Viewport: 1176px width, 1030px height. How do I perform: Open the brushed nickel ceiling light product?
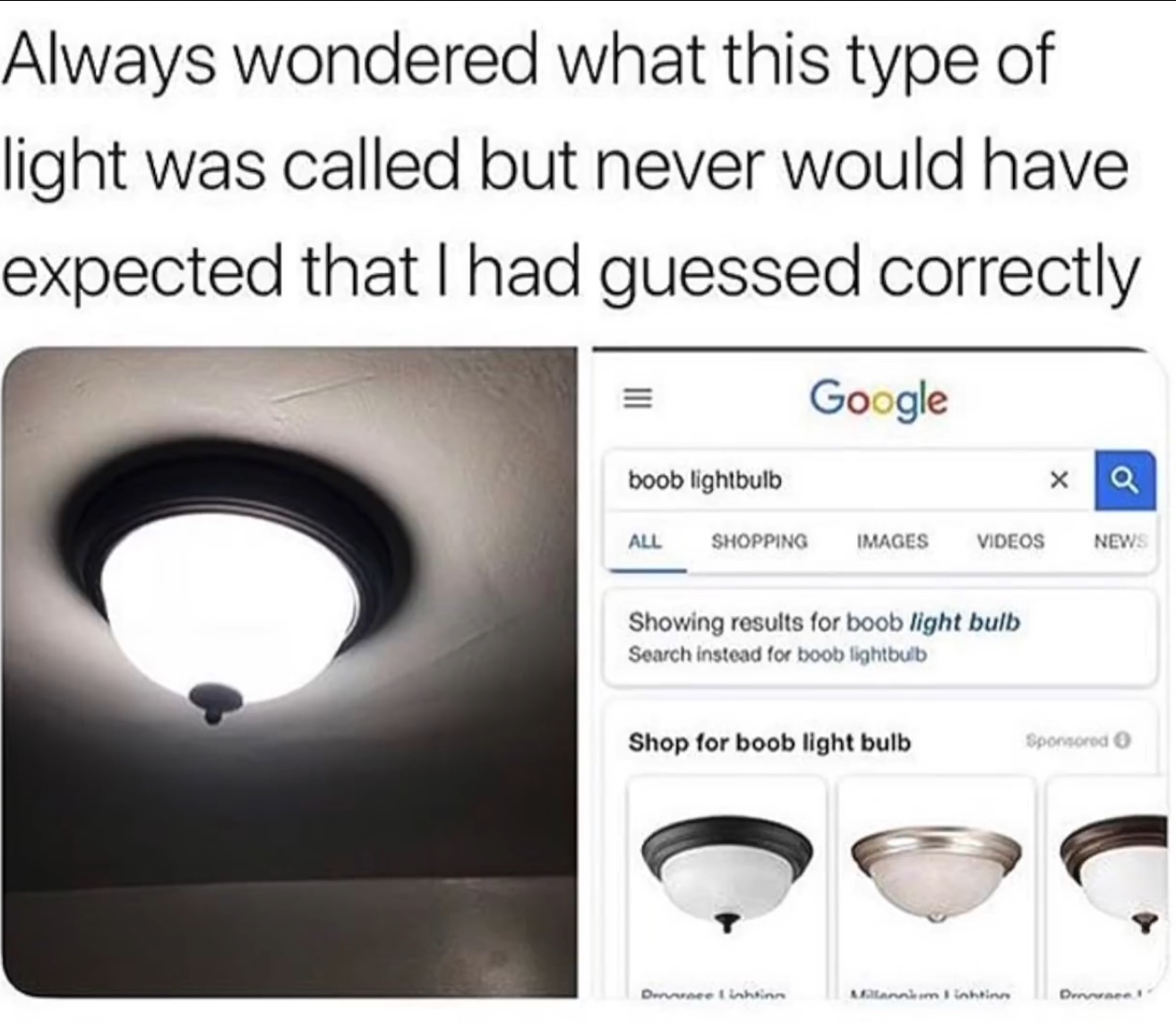coord(936,888)
